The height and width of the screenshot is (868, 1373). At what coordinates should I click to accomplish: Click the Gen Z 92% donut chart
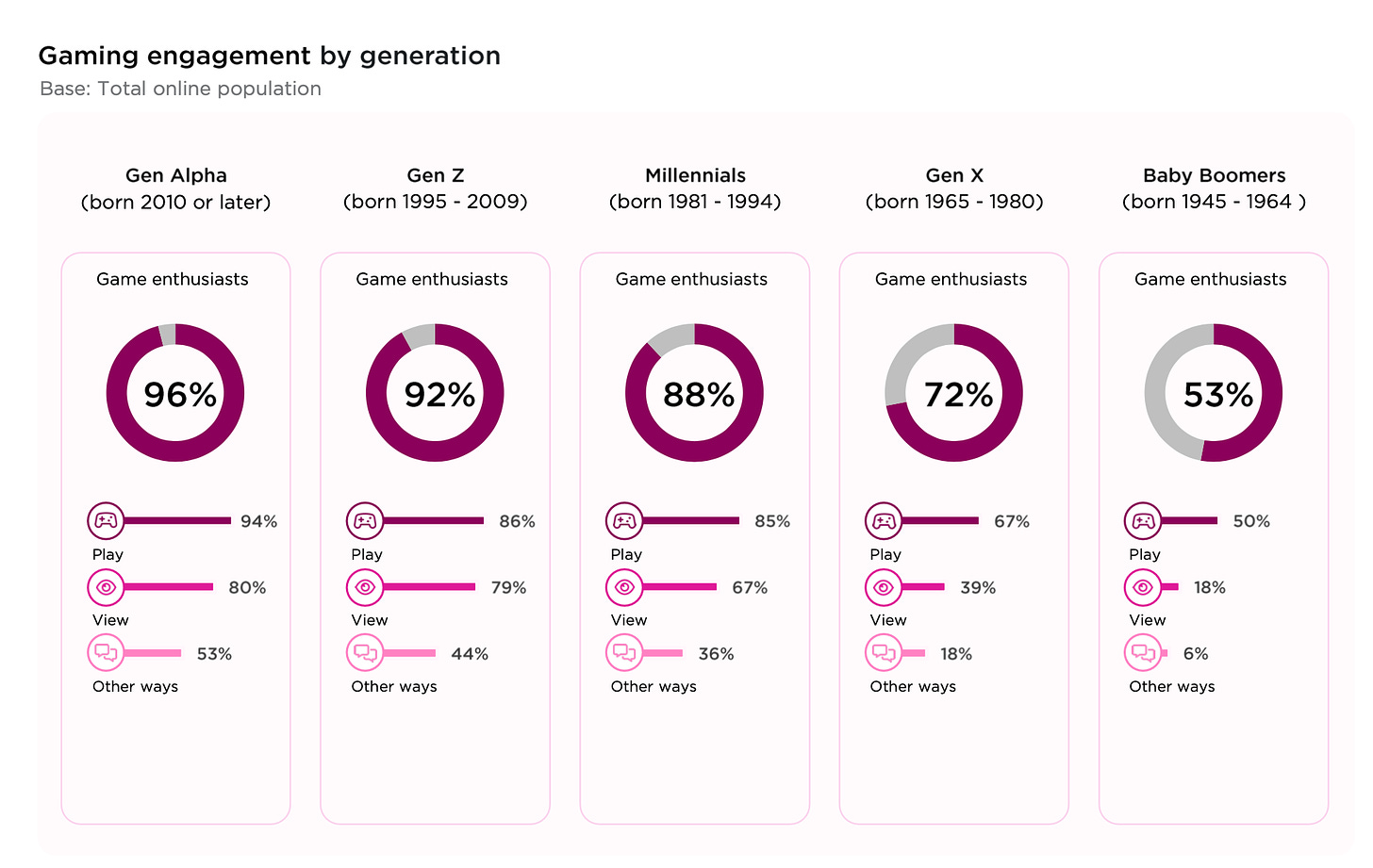435,393
